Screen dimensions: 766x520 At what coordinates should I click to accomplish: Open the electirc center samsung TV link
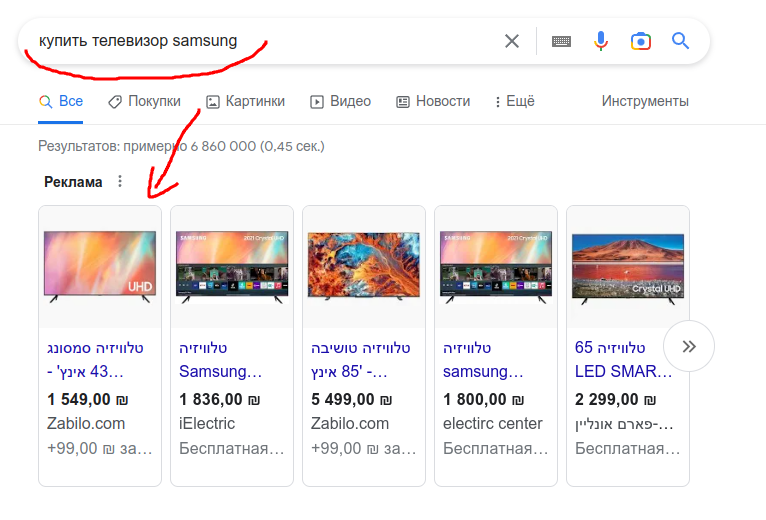click(484, 360)
